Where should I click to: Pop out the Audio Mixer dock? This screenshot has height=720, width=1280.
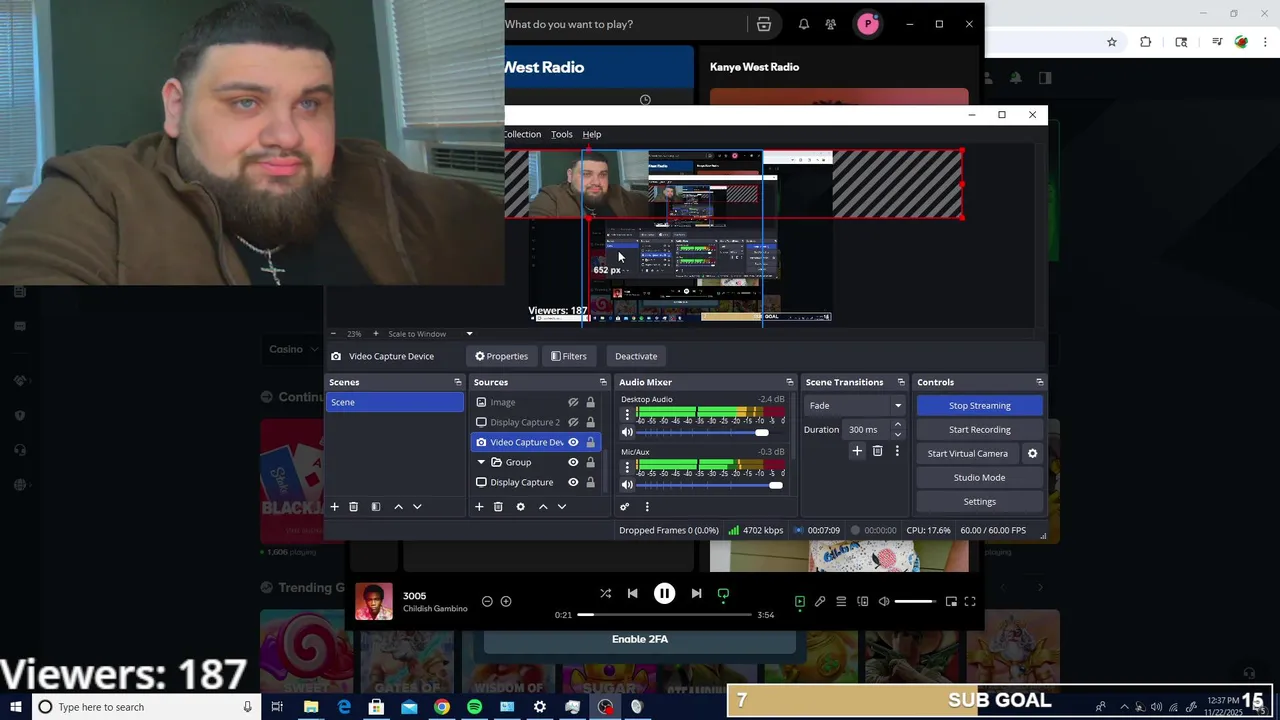[x=789, y=382]
